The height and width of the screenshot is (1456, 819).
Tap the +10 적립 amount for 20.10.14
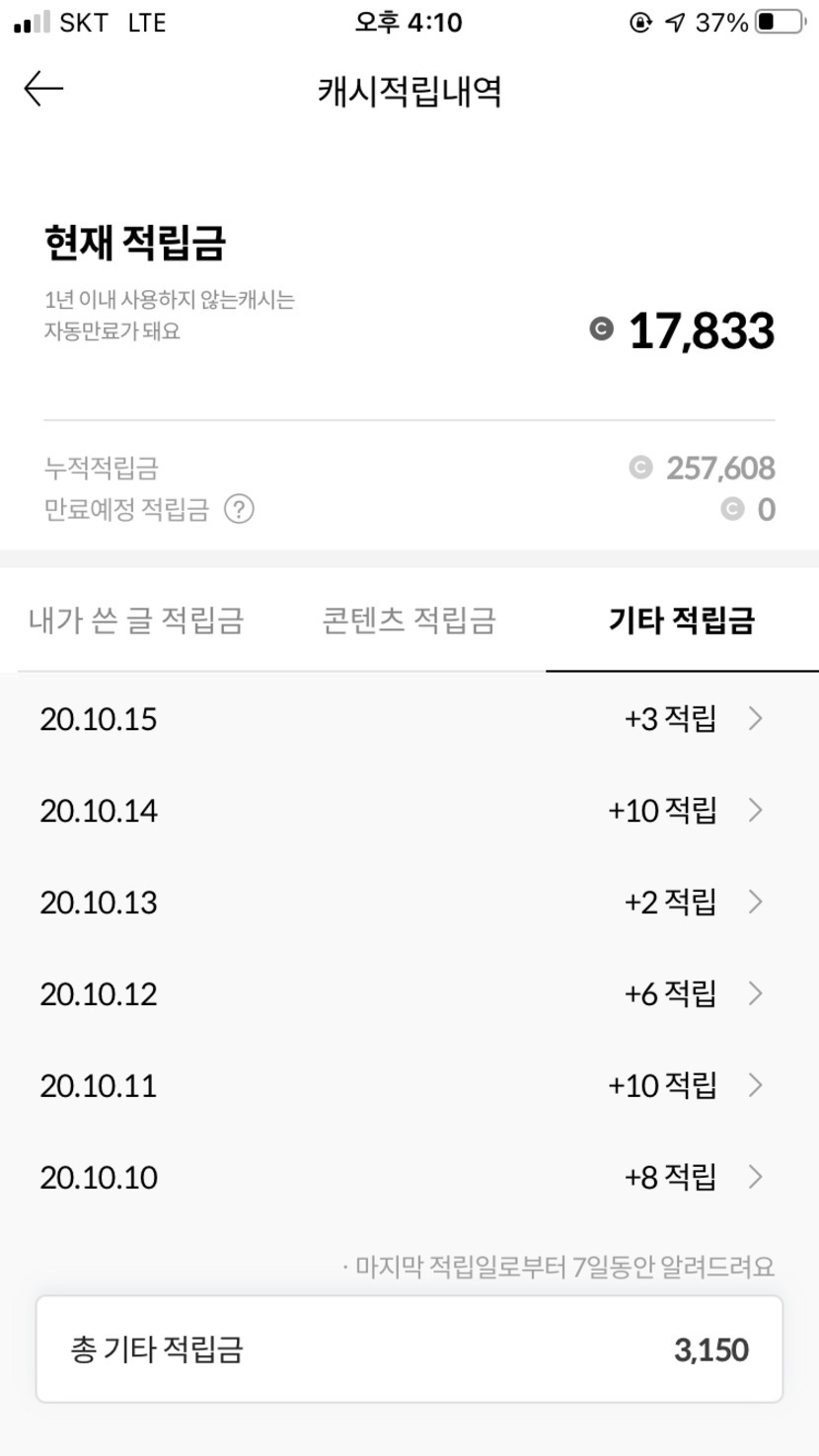[662, 810]
